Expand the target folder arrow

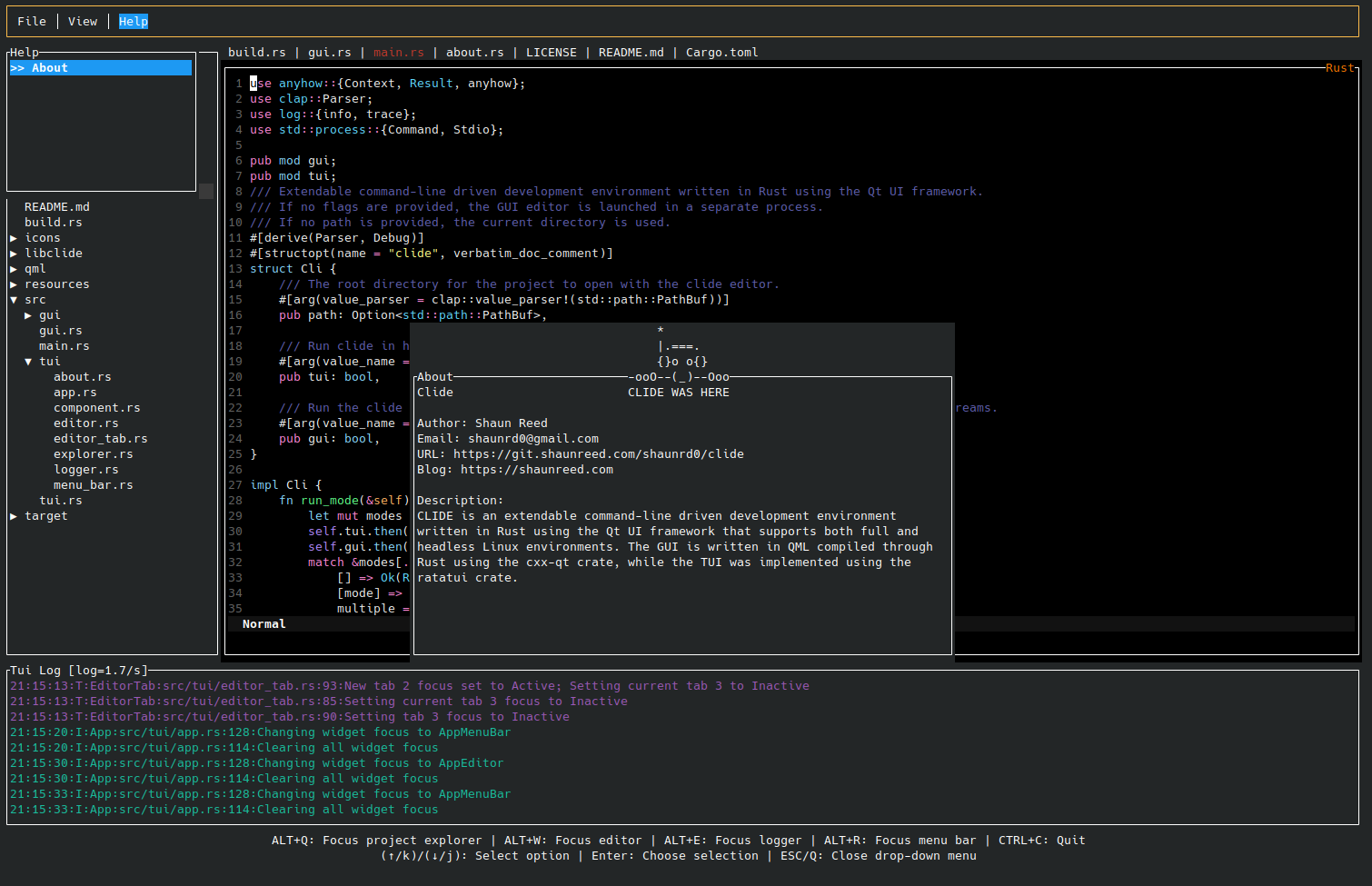point(14,516)
